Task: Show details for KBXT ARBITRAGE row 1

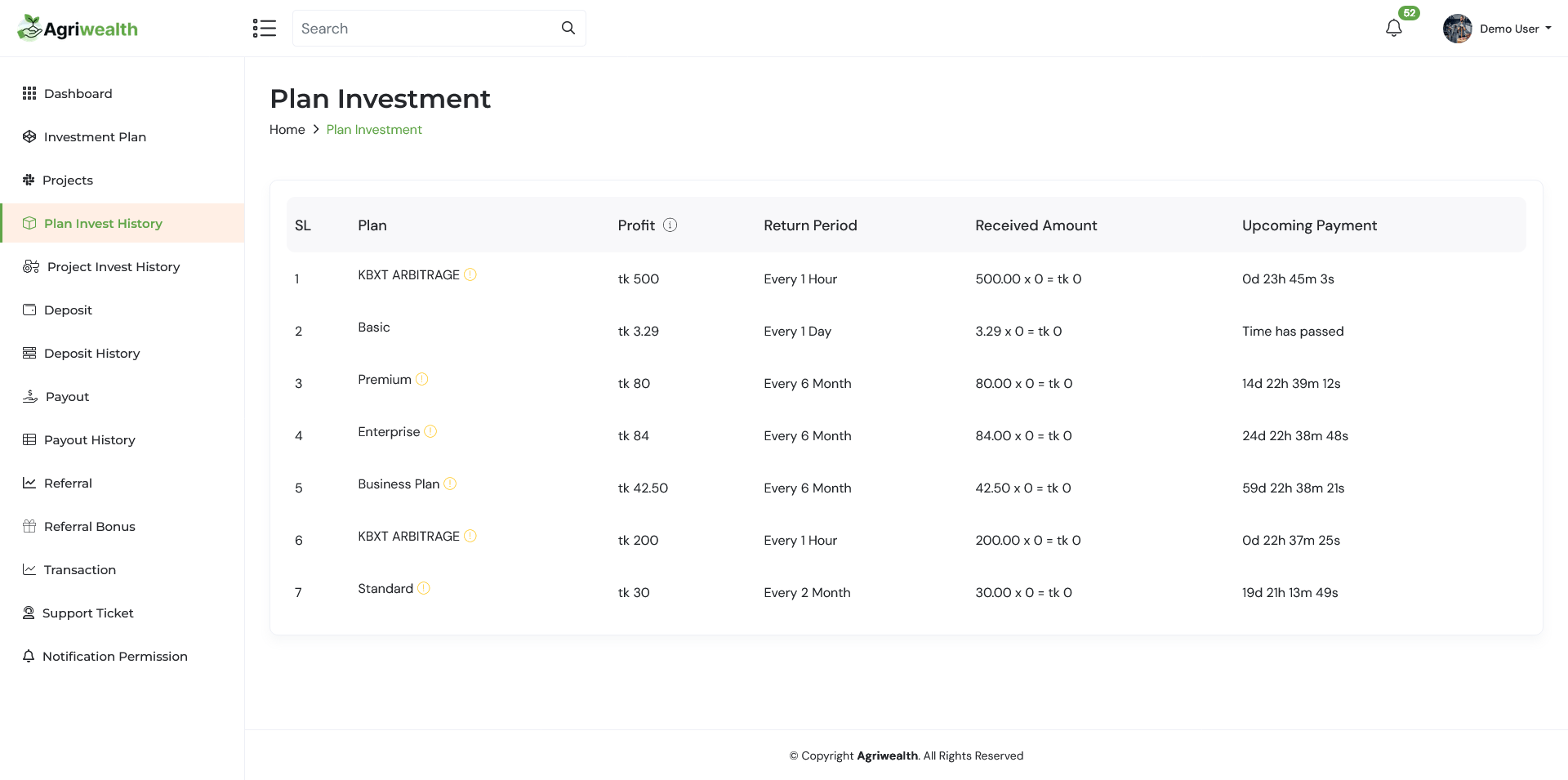Action: coord(470,274)
